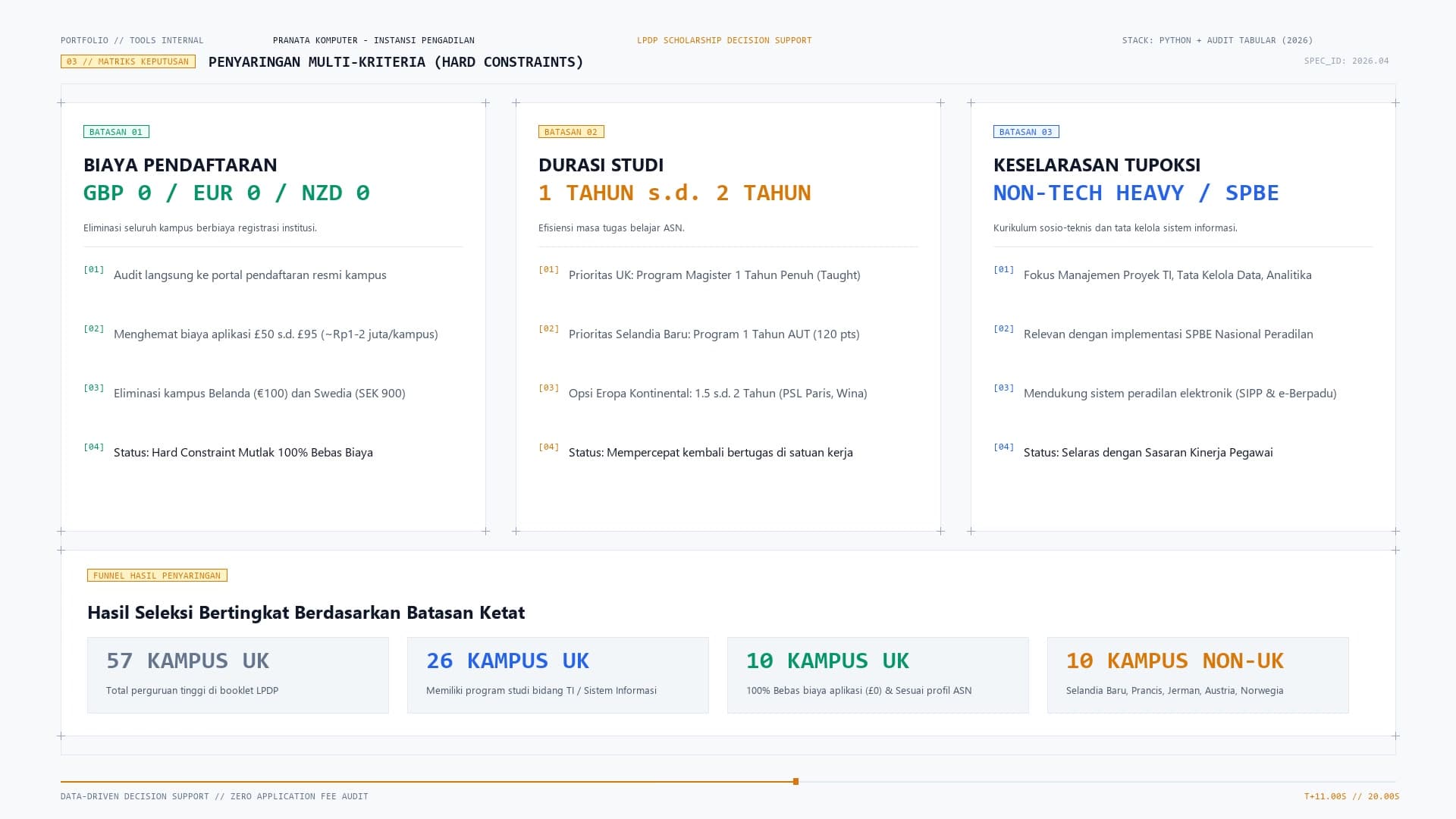
Task: Click heading 'BIAYA PENDAFTARAN'
Action: [180, 165]
